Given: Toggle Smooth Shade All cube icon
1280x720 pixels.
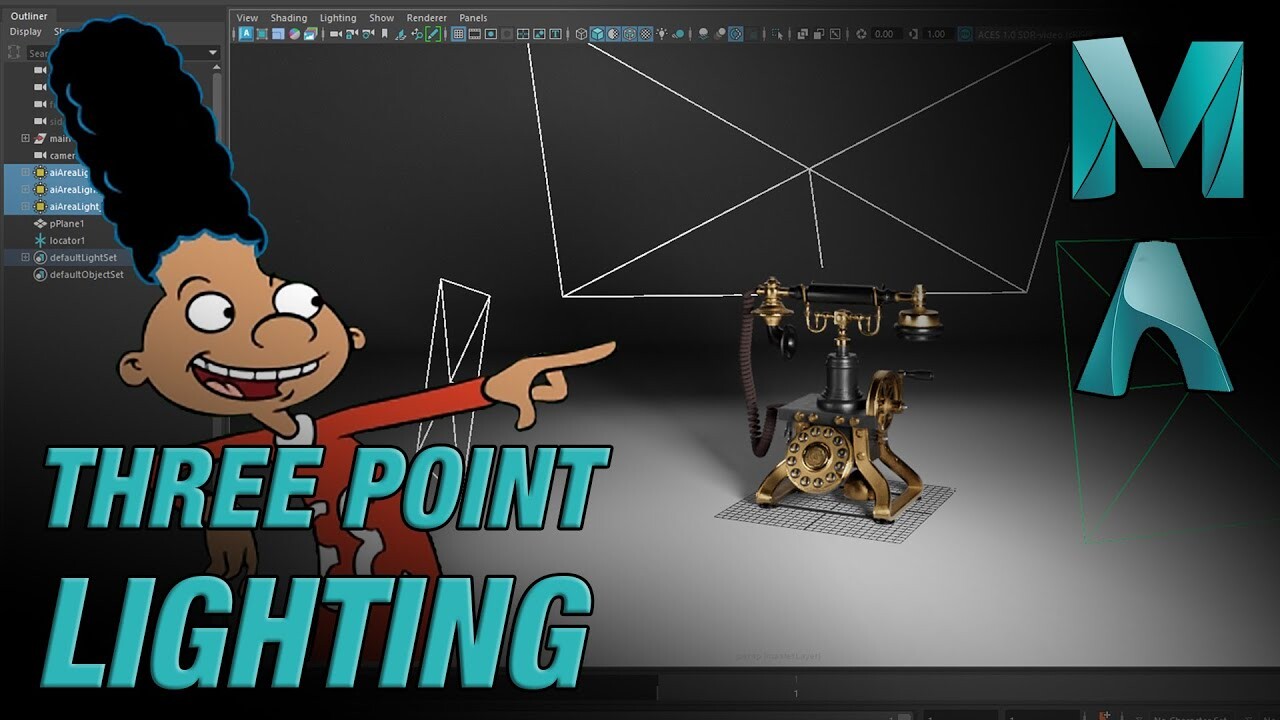Looking at the screenshot, I should coord(598,34).
